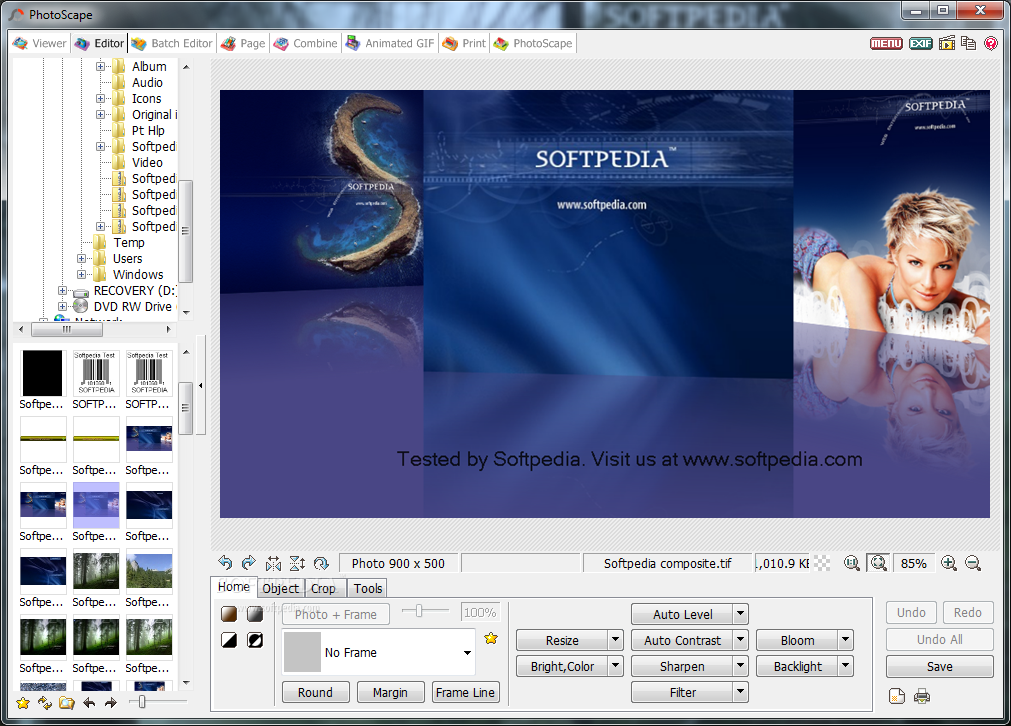This screenshot has height=726, width=1011.
Task: Open the No Frame dropdown
Action: (x=467, y=652)
